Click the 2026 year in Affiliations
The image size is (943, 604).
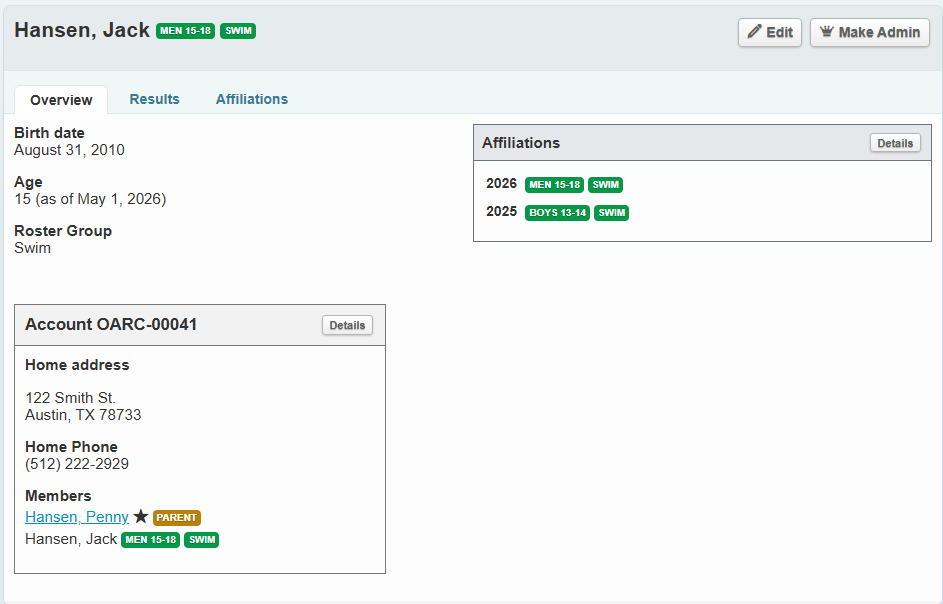tap(501, 184)
